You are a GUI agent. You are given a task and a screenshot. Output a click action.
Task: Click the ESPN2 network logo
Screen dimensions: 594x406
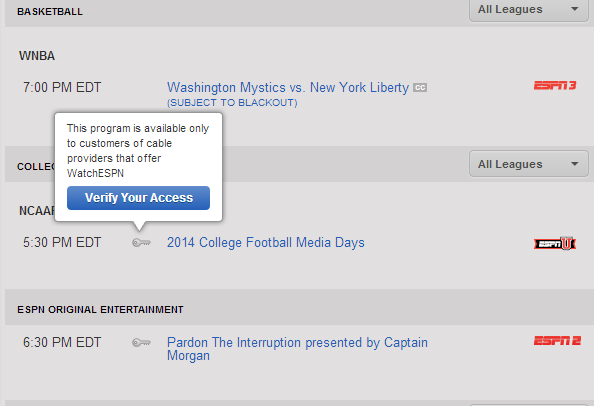[557, 341]
